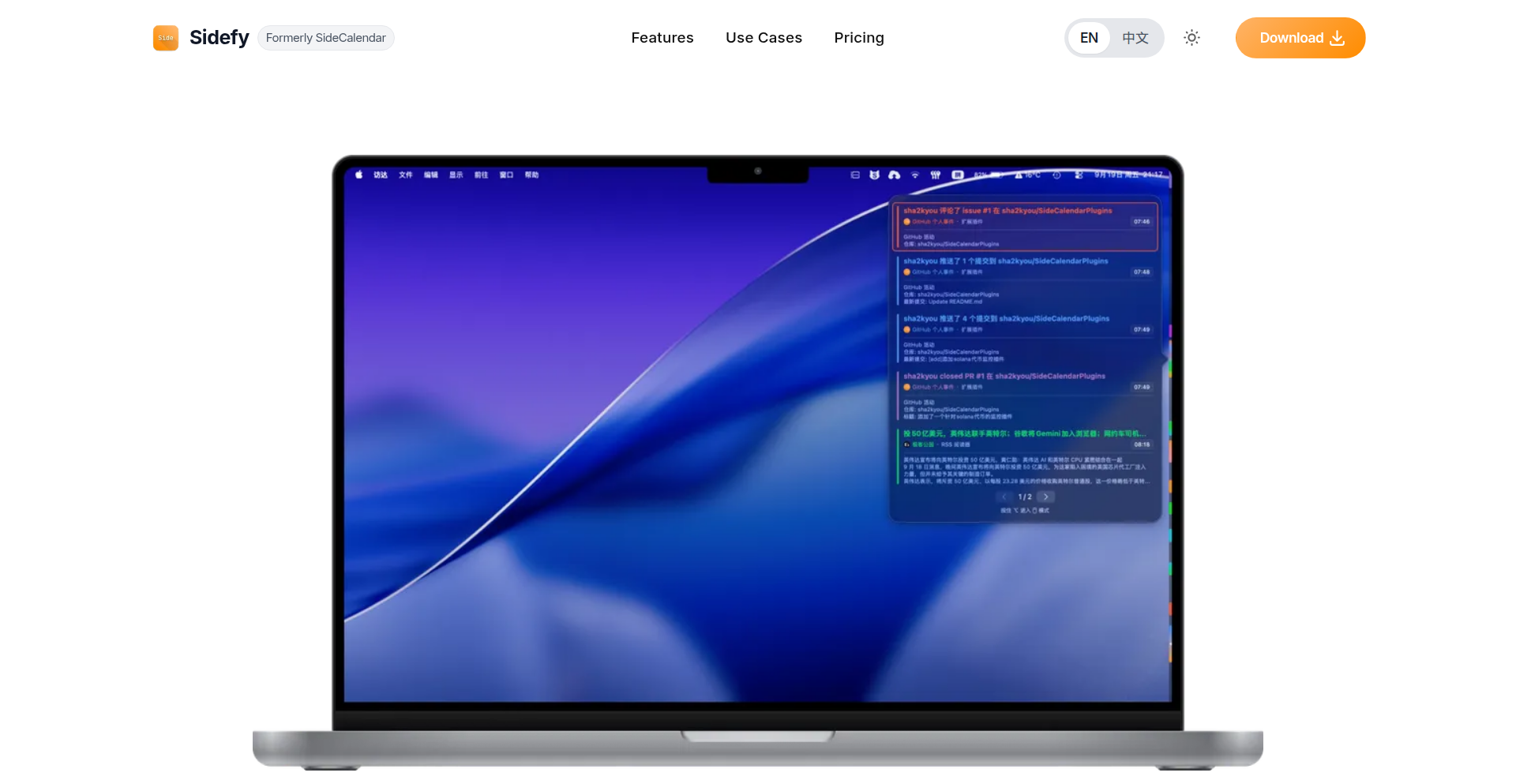Go to the Use Cases section
The width and height of the screenshot is (1516, 784).
[764, 38]
